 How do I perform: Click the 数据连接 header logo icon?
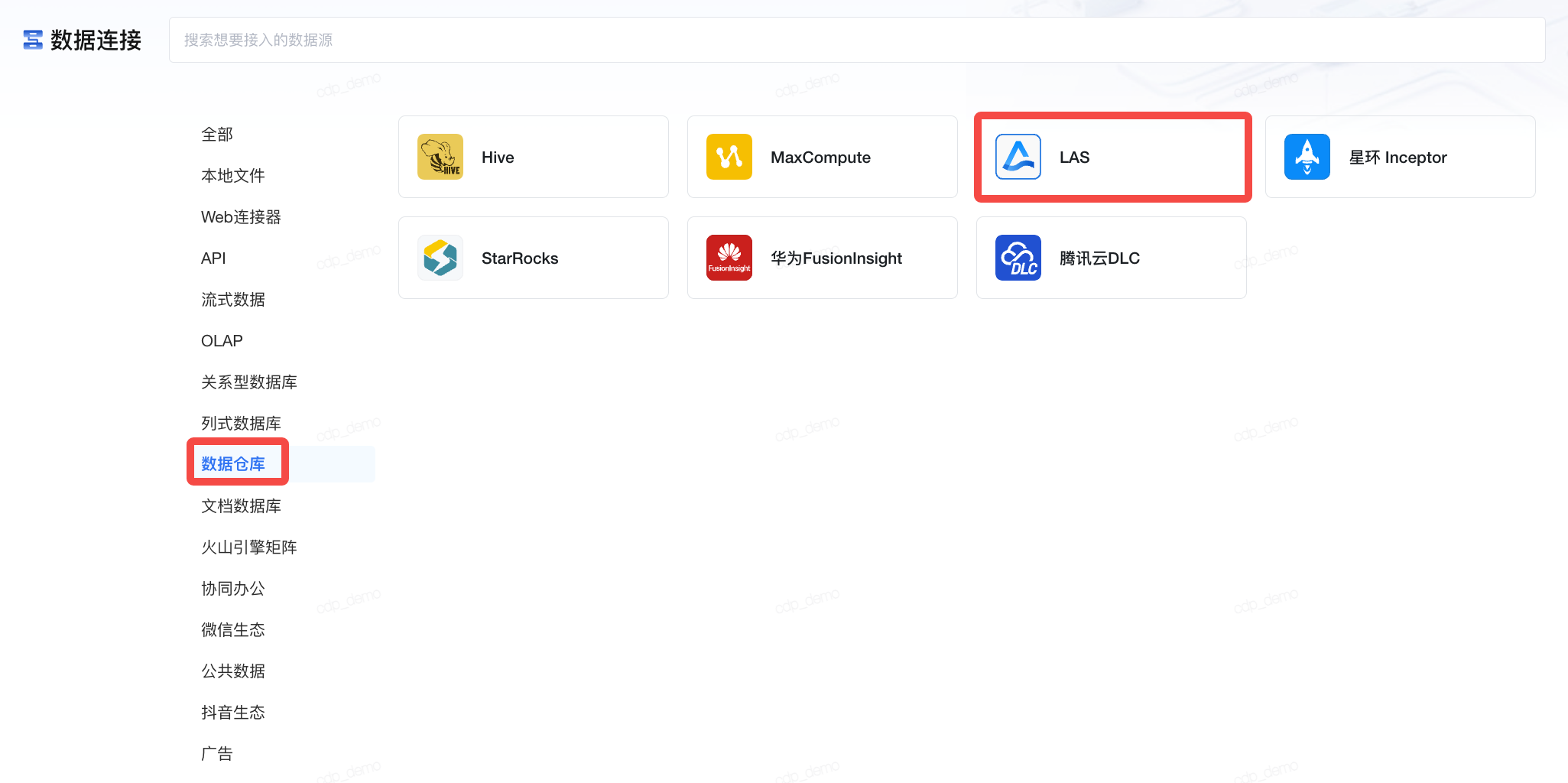33,40
